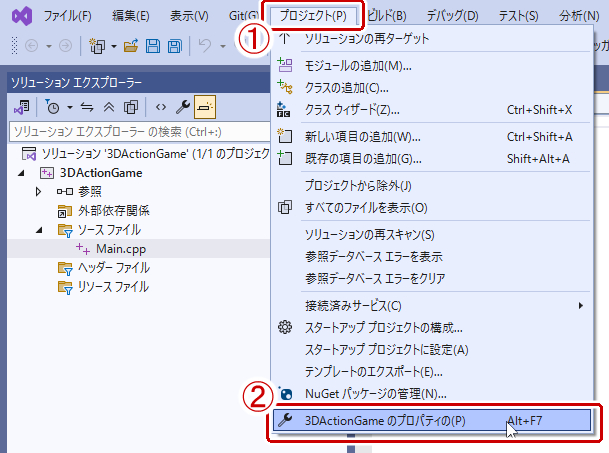
Task: Toggle show all files icon in Solution Explorer
Action: click(x=131, y=107)
